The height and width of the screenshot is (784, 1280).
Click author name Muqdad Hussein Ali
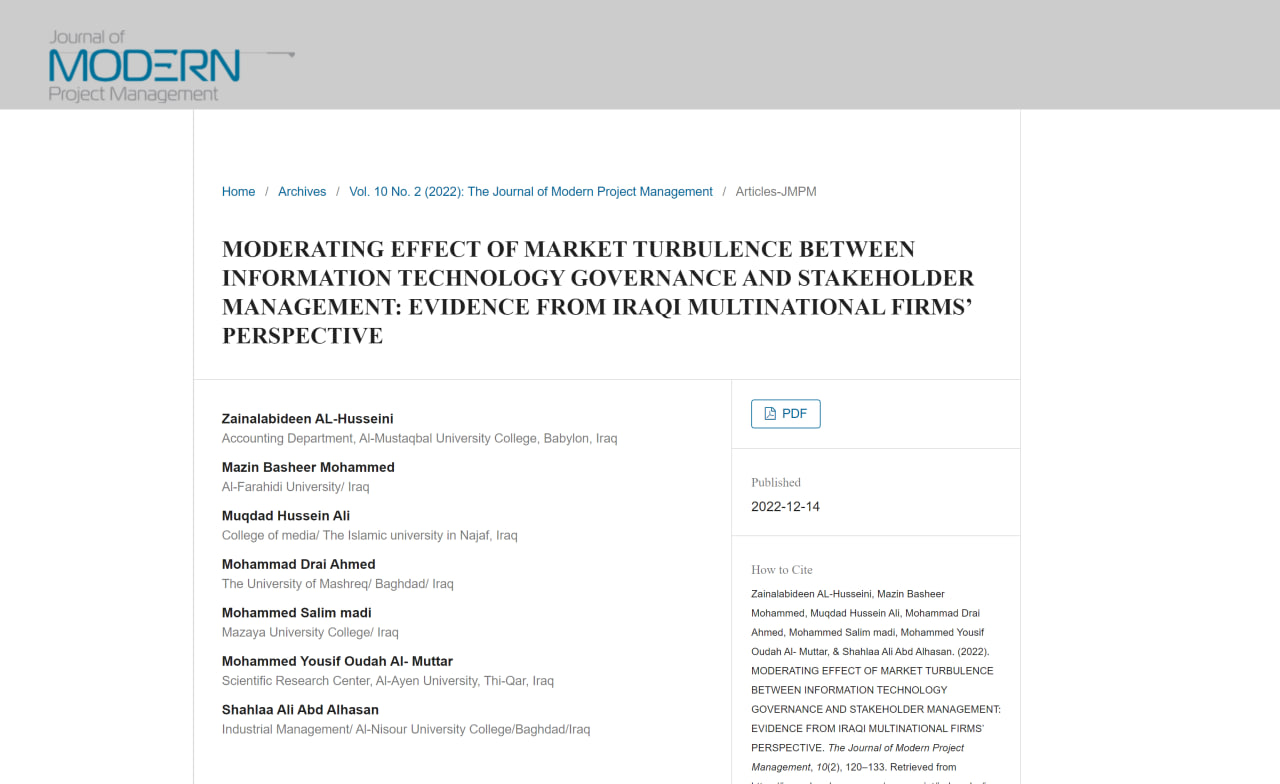tap(286, 516)
